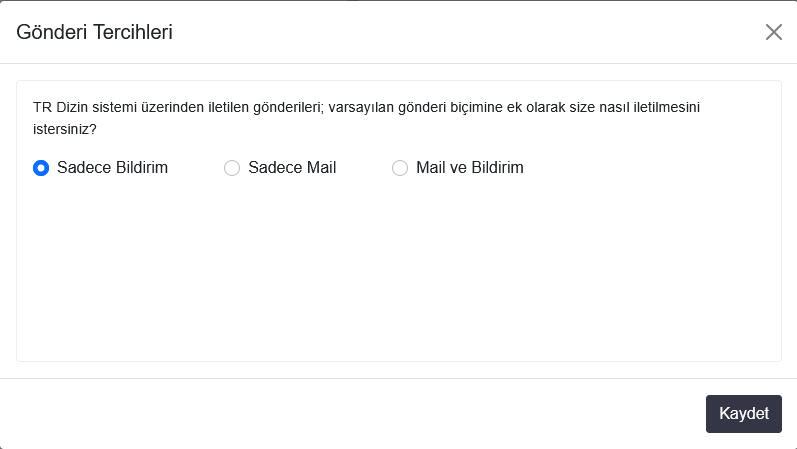Click the empty area below the radio options

(x=398, y=270)
